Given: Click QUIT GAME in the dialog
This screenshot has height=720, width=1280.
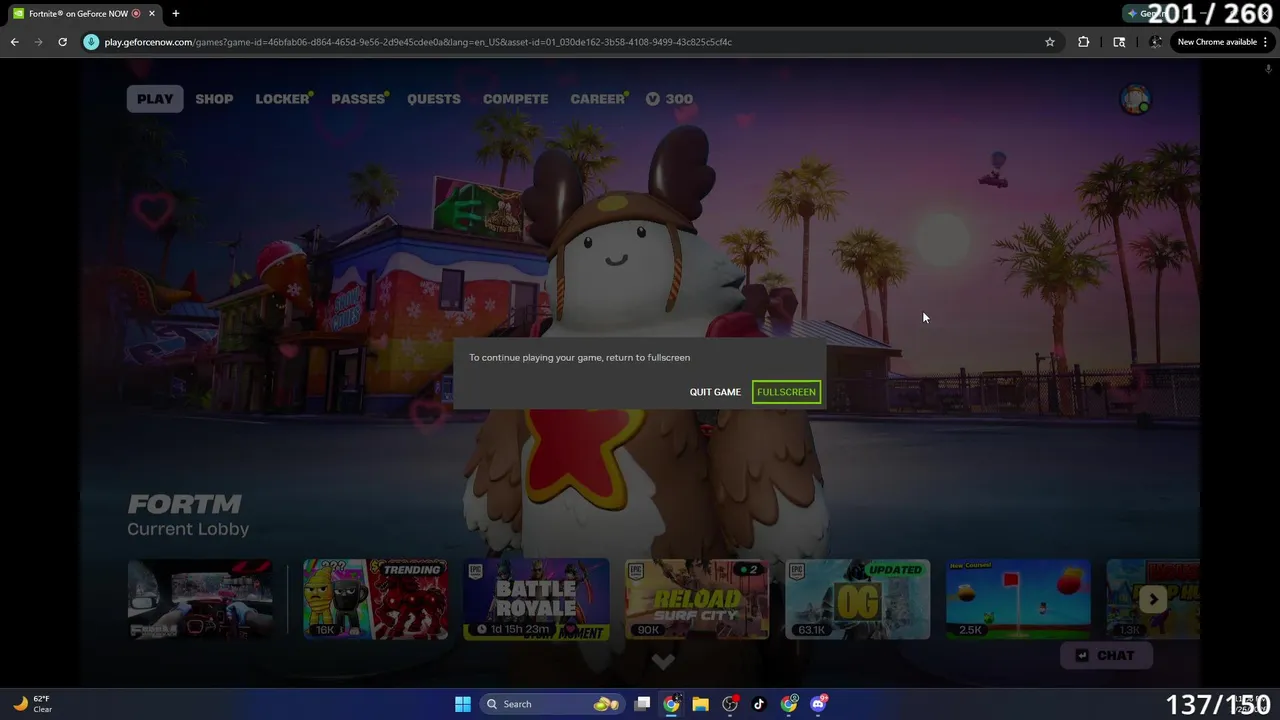Looking at the screenshot, I should coord(715,392).
